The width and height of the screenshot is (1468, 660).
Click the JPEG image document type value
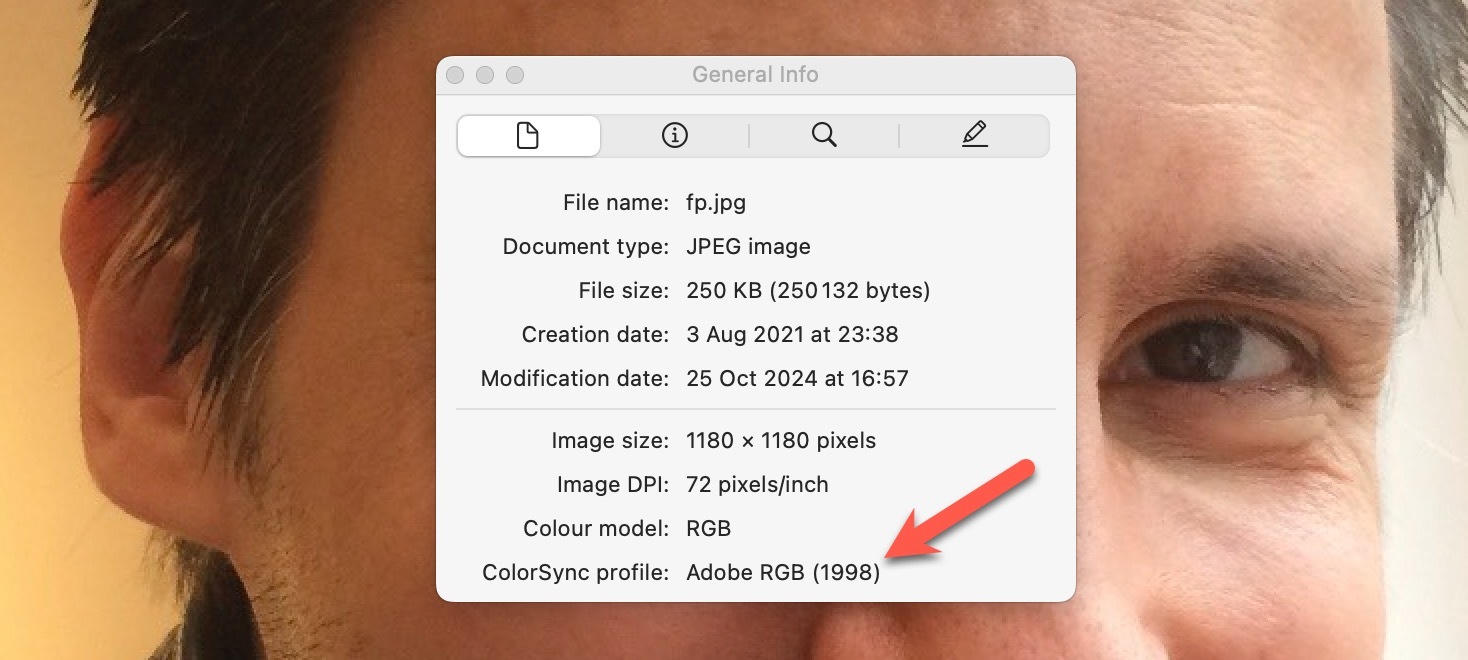748,247
